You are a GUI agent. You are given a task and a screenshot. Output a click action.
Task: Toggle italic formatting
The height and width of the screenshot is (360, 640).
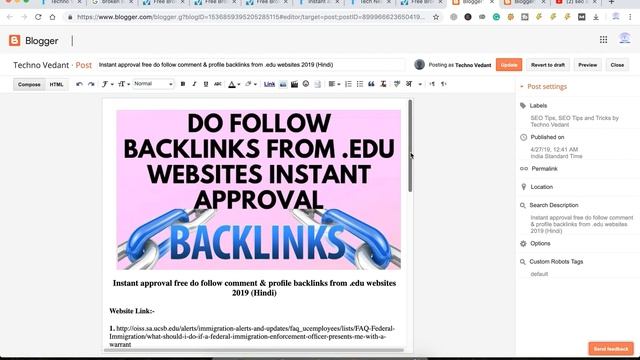(194, 84)
